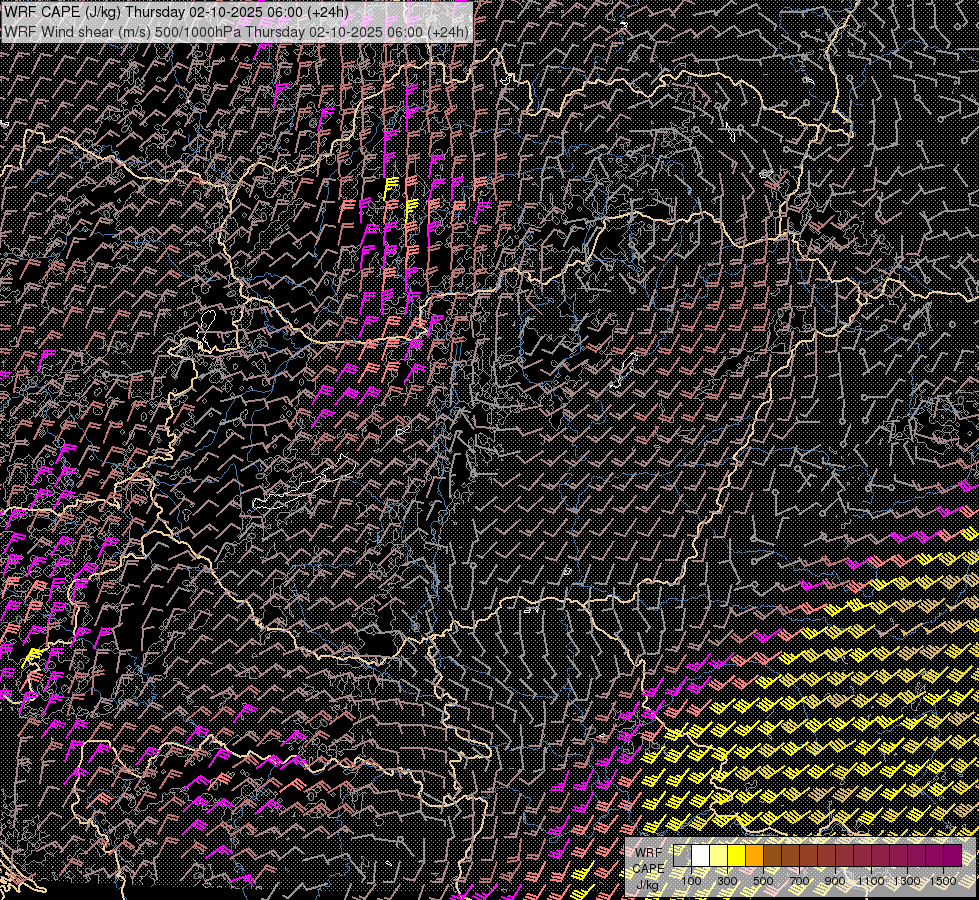Click the white swatch in the CAPE legend
Screen dimensions: 979x900
700,855
